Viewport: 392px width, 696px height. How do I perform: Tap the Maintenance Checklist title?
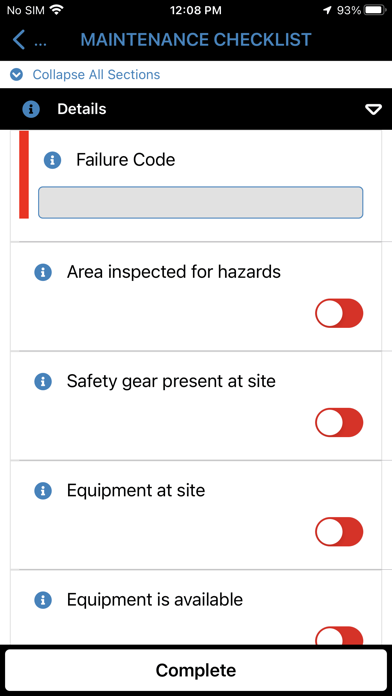pyautogui.click(x=196, y=40)
